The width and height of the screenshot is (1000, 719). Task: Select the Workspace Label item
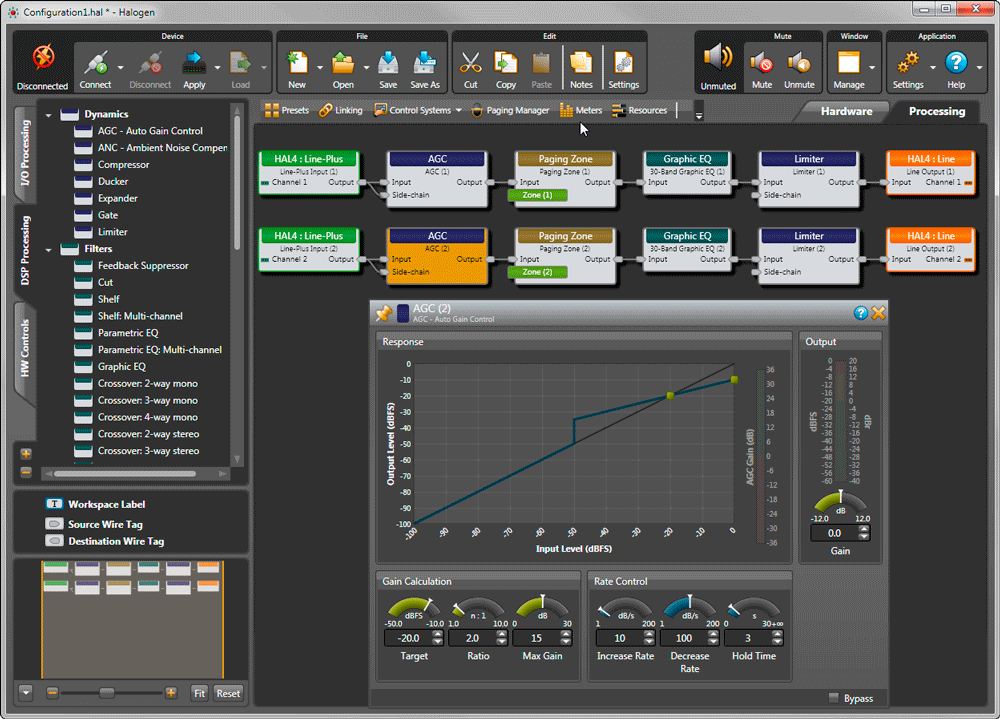coord(96,505)
